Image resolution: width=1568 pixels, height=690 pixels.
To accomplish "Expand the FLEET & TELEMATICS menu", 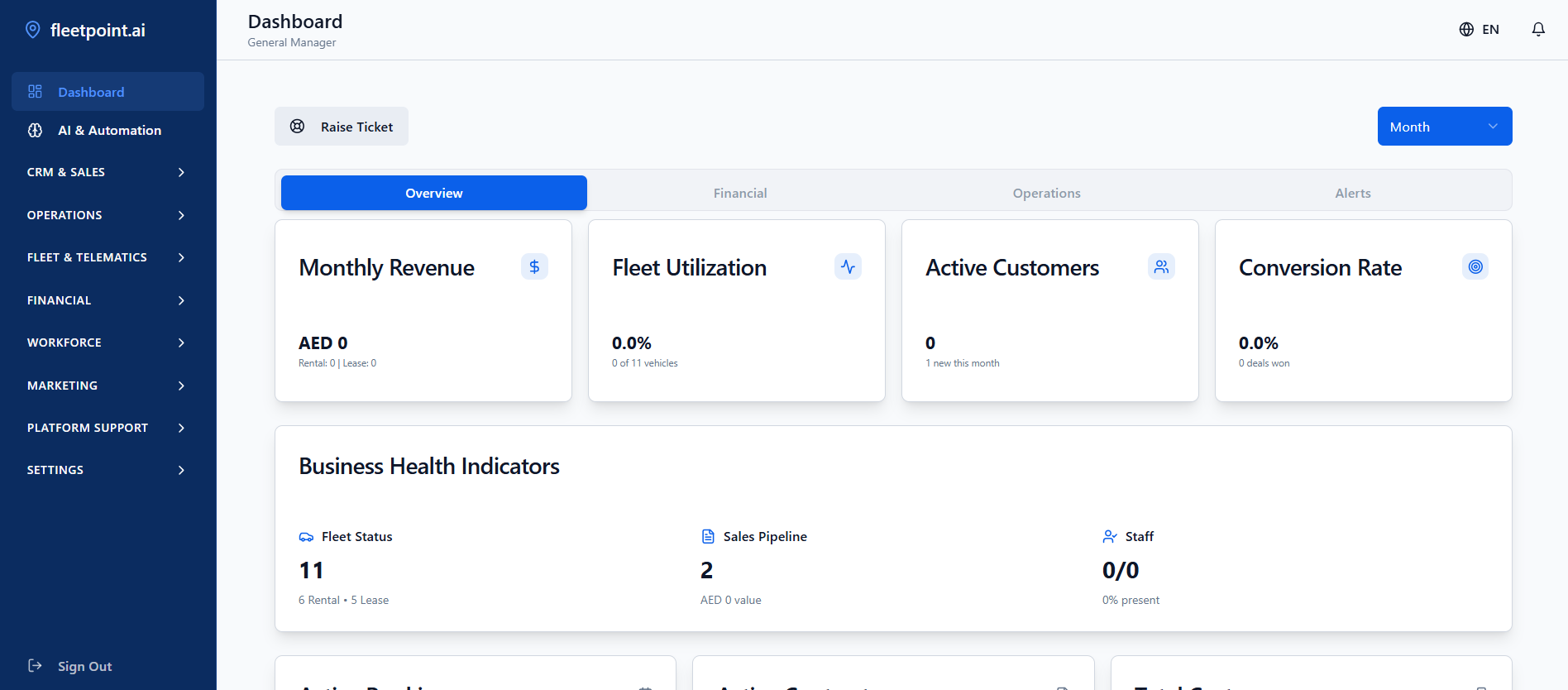I will [x=108, y=257].
